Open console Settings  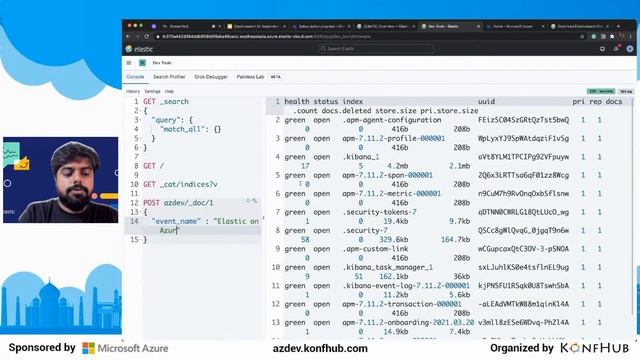pyautogui.click(x=152, y=91)
